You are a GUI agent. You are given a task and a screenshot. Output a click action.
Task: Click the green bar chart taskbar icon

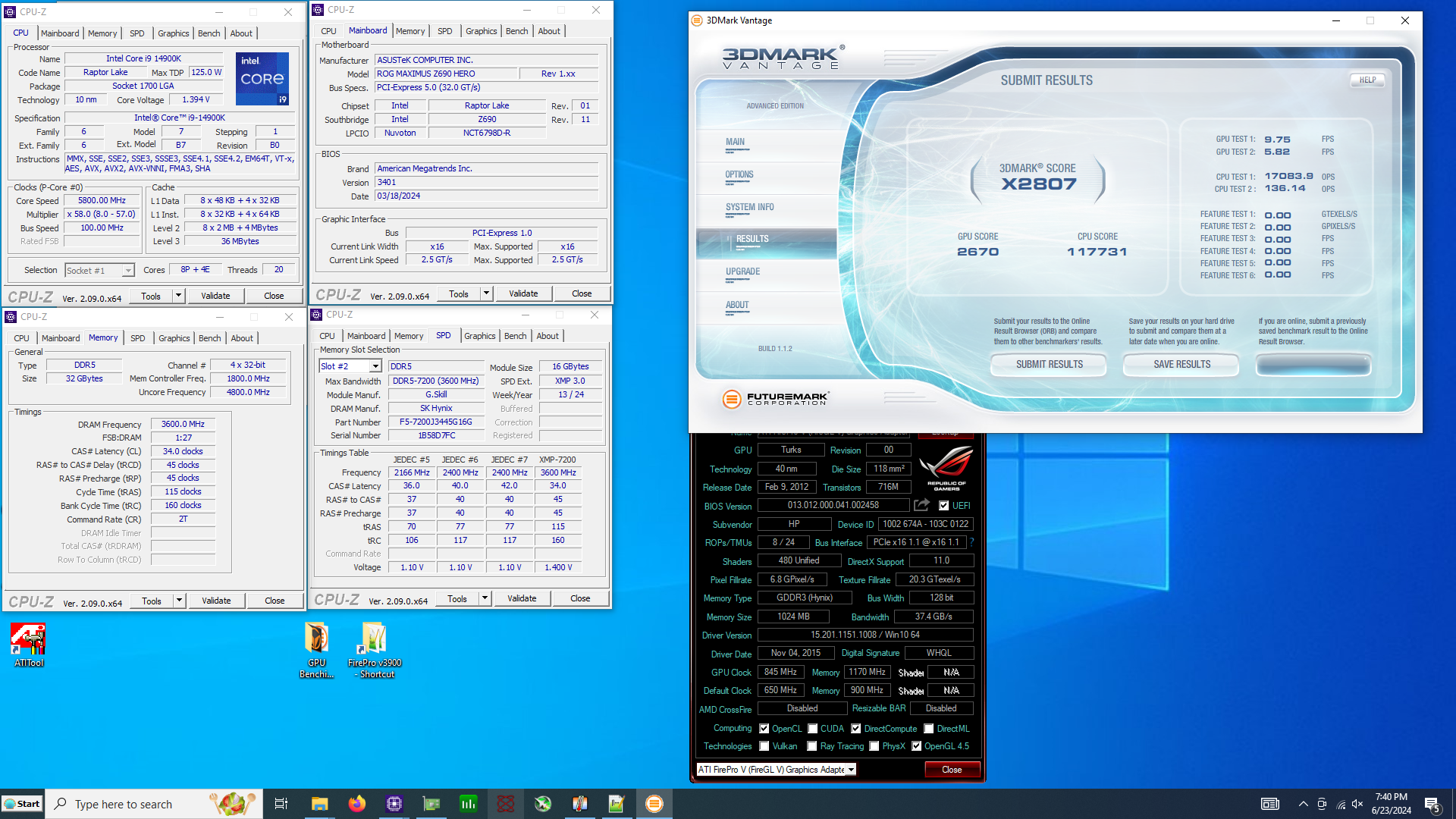click(469, 804)
